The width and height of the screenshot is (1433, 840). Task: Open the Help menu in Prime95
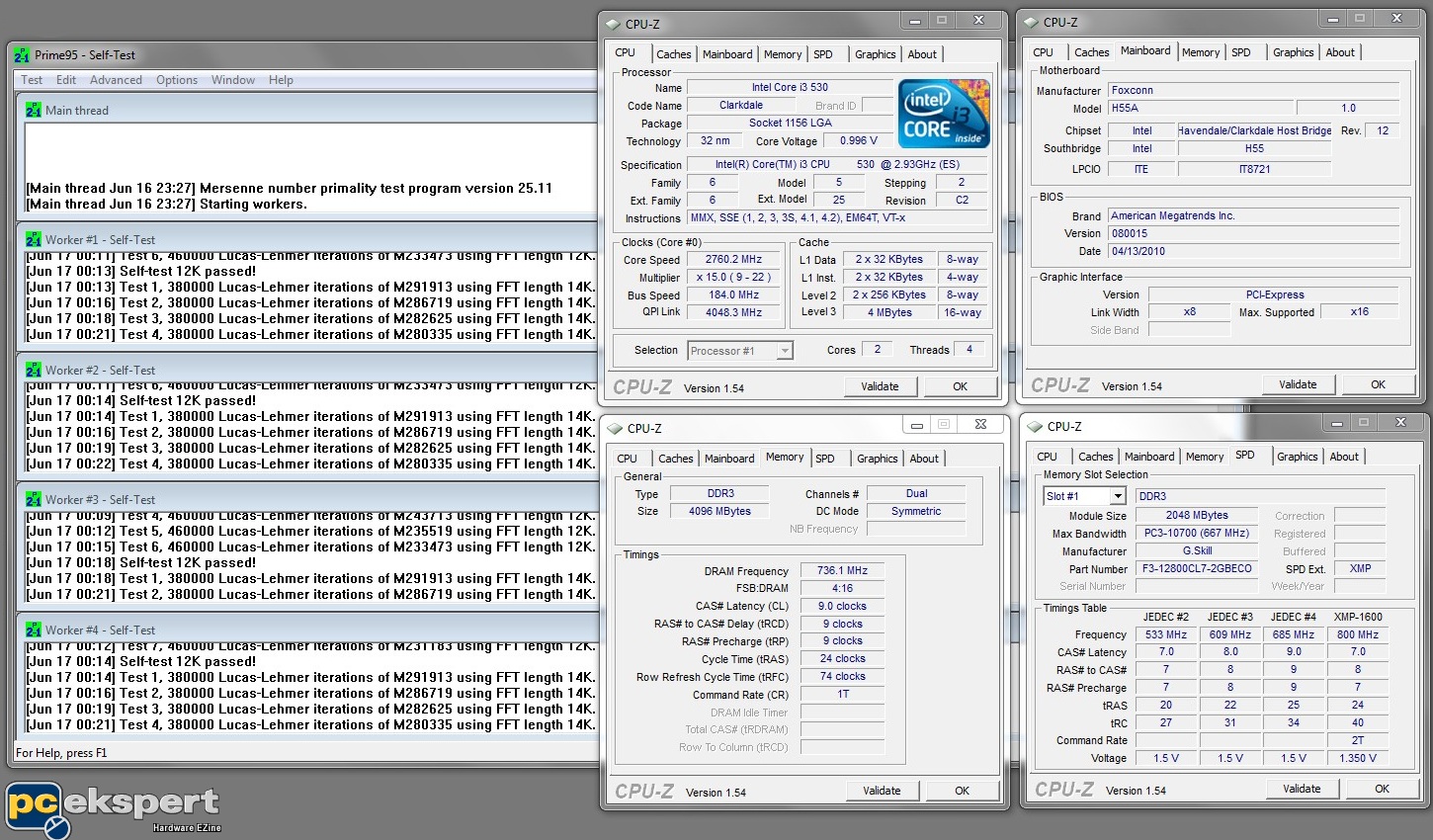(281, 80)
